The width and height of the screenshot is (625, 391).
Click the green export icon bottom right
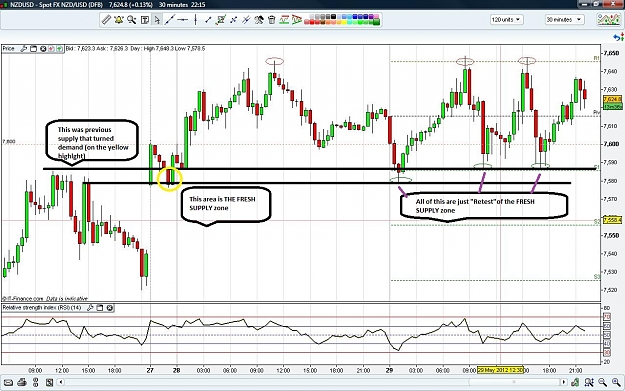click(575, 383)
